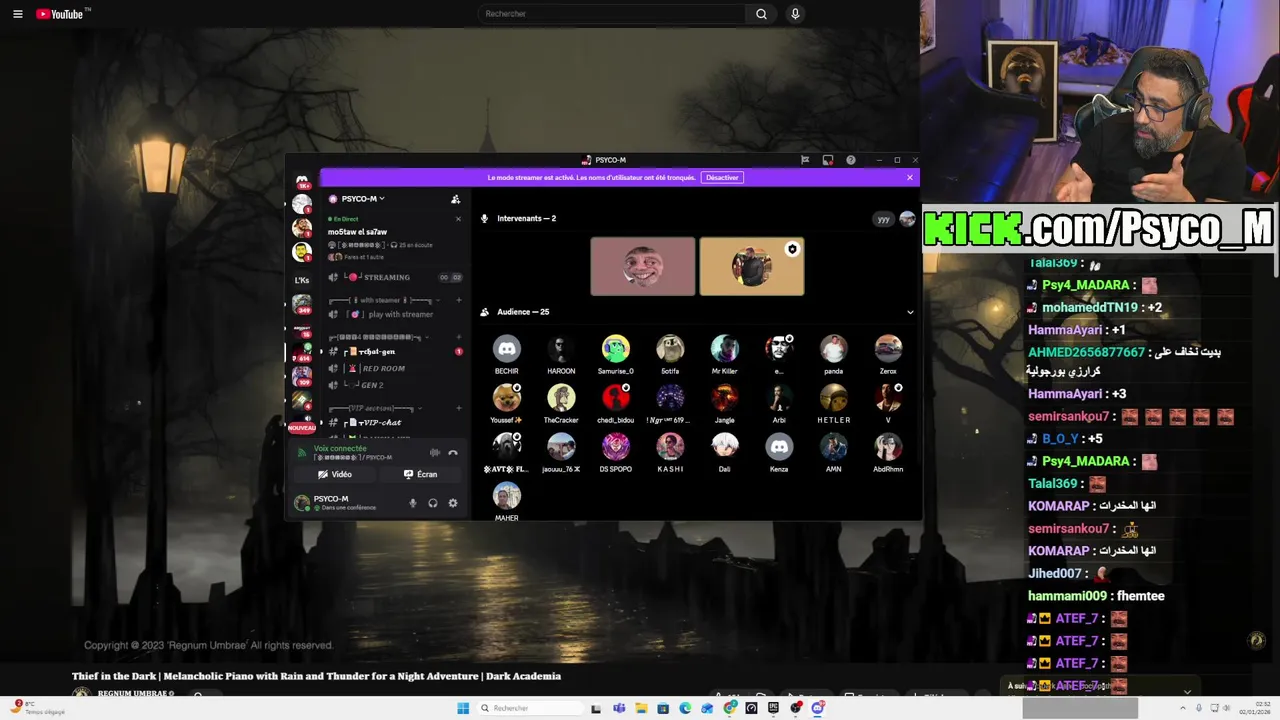1280x720 pixels.
Task: Toggle noise suppression waveform icon
Action: [x=434, y=453]
